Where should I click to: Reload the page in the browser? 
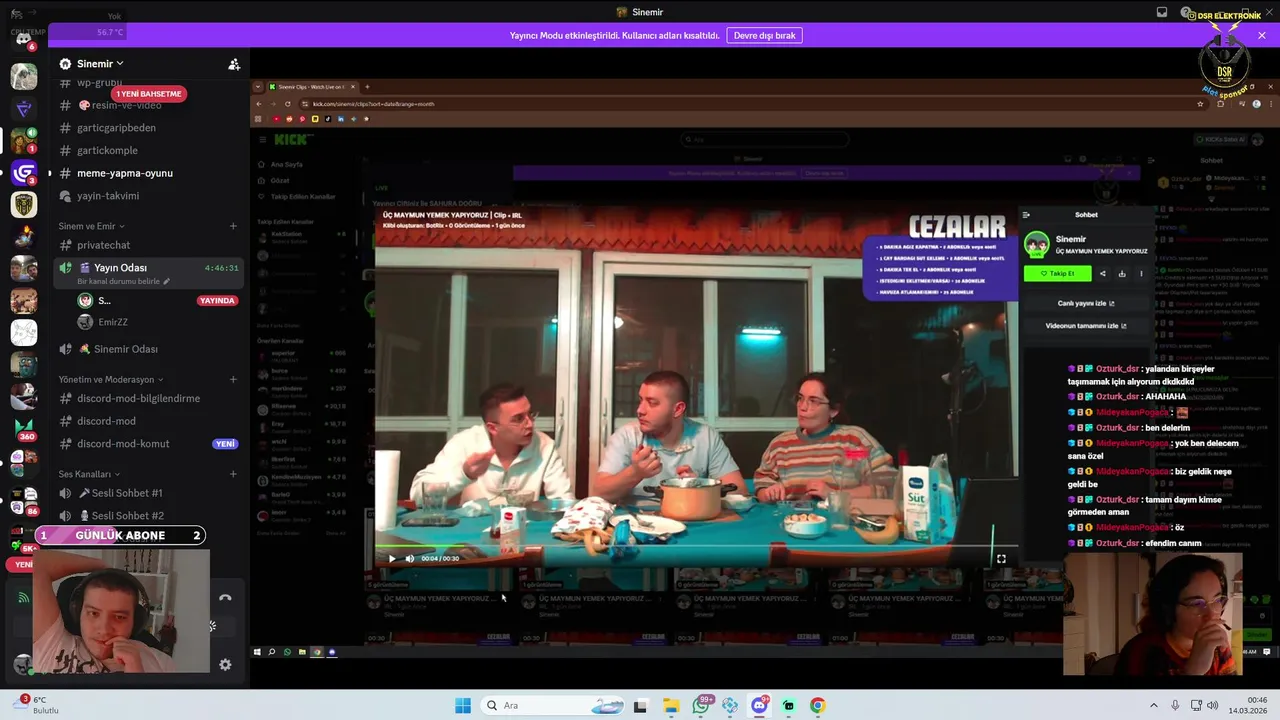287,104
